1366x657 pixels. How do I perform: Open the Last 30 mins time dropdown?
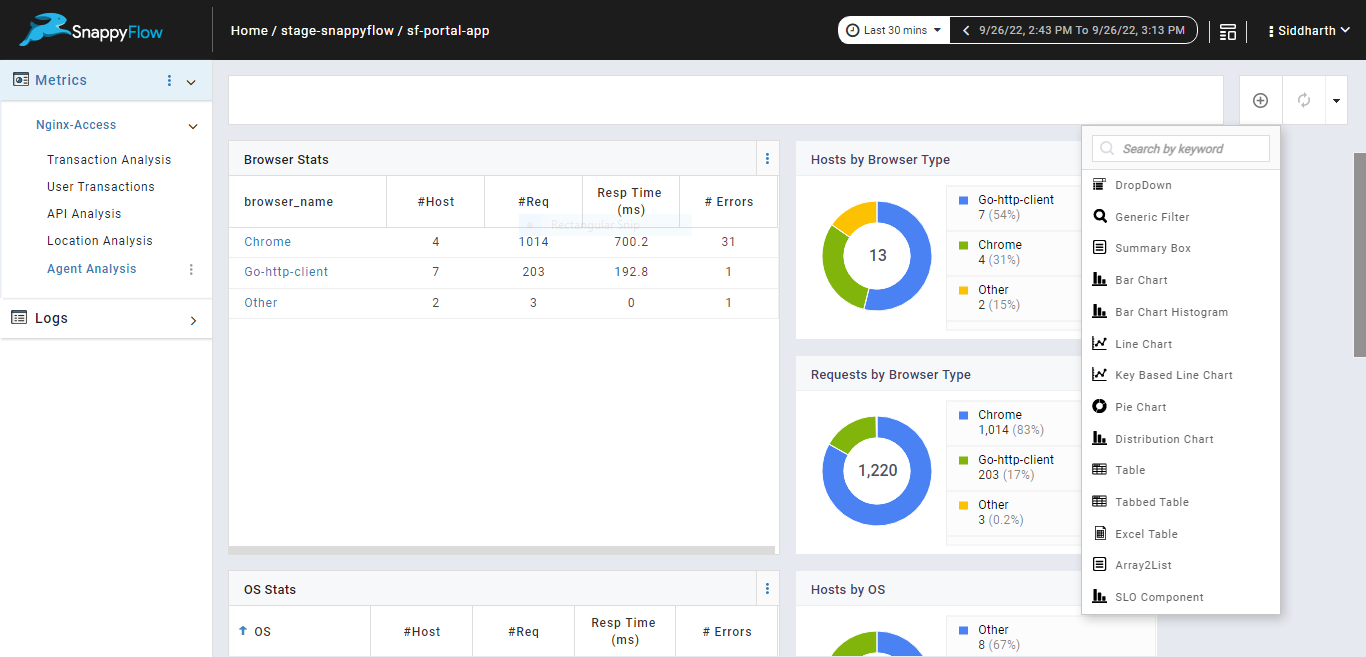pos(893,31)
